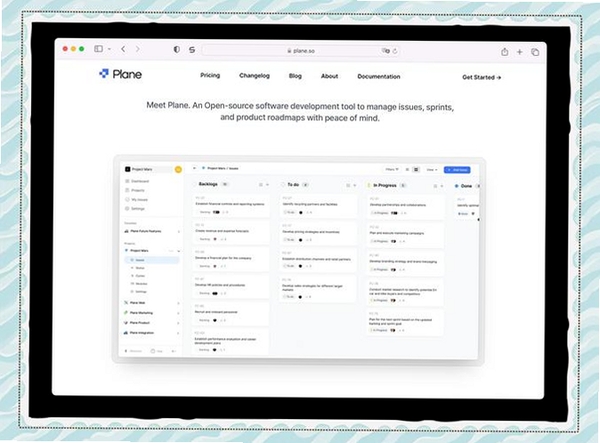The image size is (600, 443).
Task: Open the Changelog page
Action: click(x=254, y=76)
